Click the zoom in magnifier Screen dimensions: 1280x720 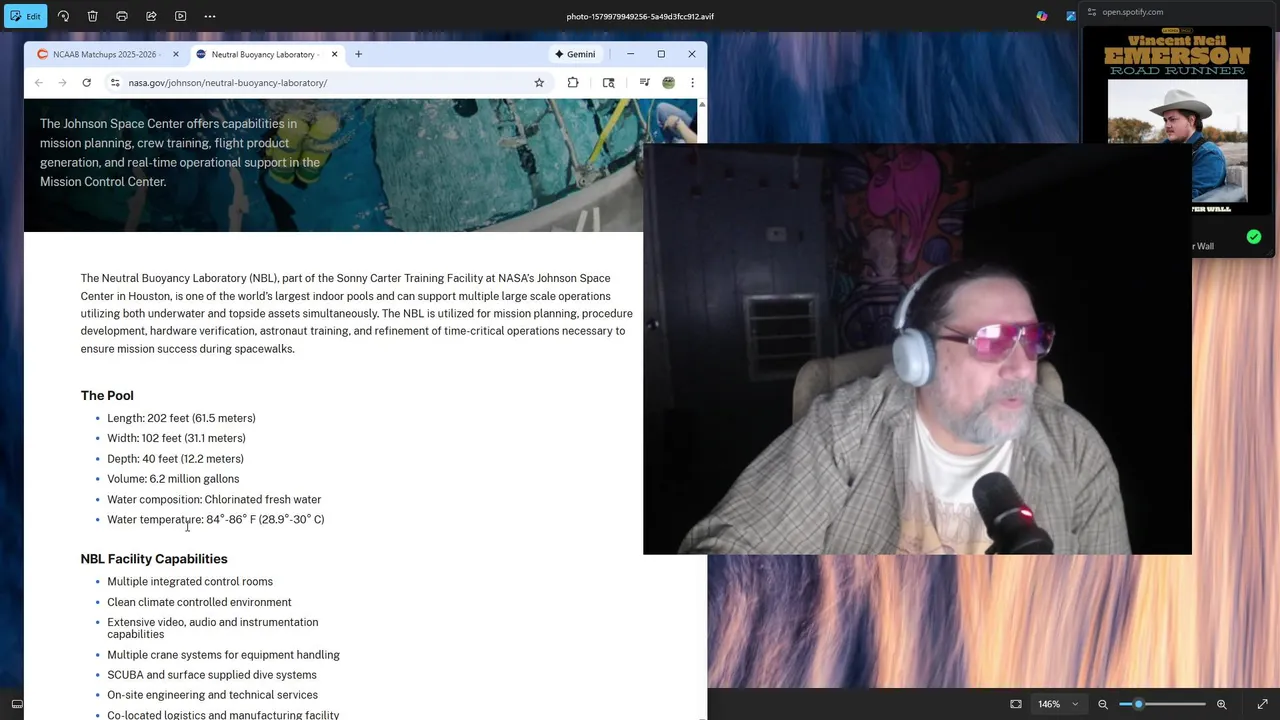point(1221,704)
